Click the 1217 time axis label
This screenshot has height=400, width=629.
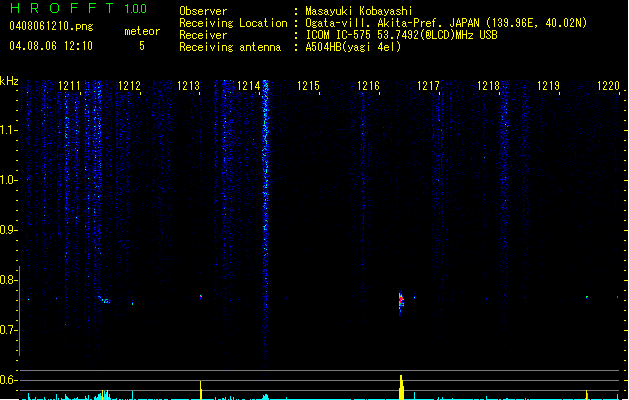coord(428,86)
